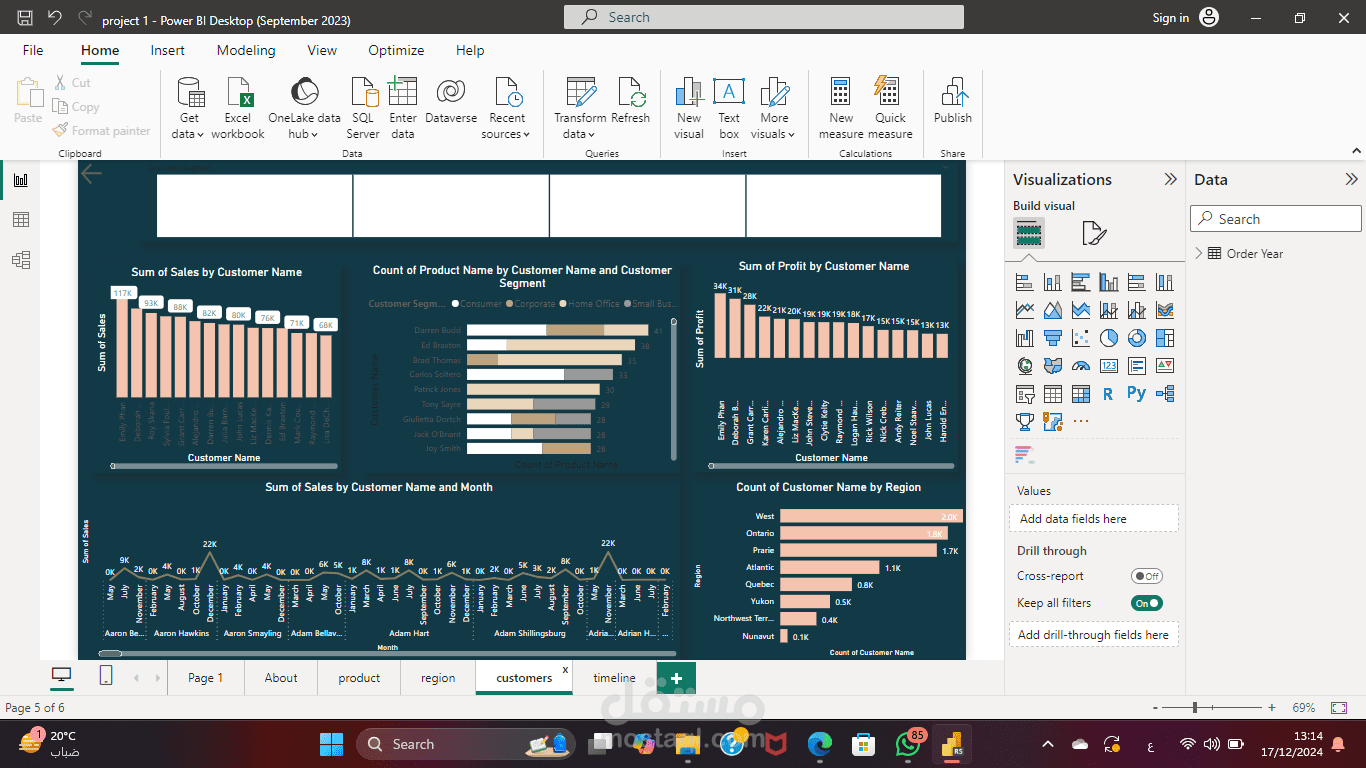Screen dimensions: 1366x768
Task: Insert a Python visual
Action: click(x=1135, y=393)
